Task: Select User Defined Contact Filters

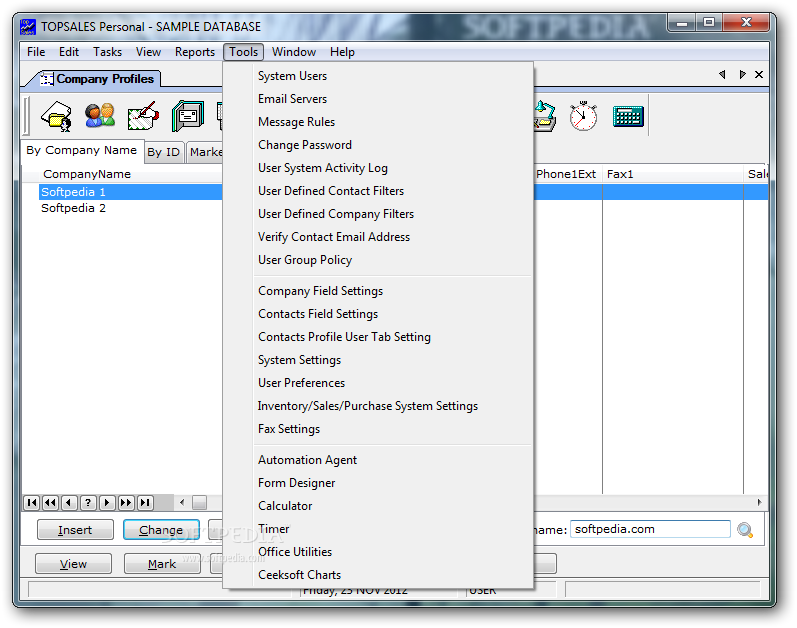Action: click(x=379, y=191)
